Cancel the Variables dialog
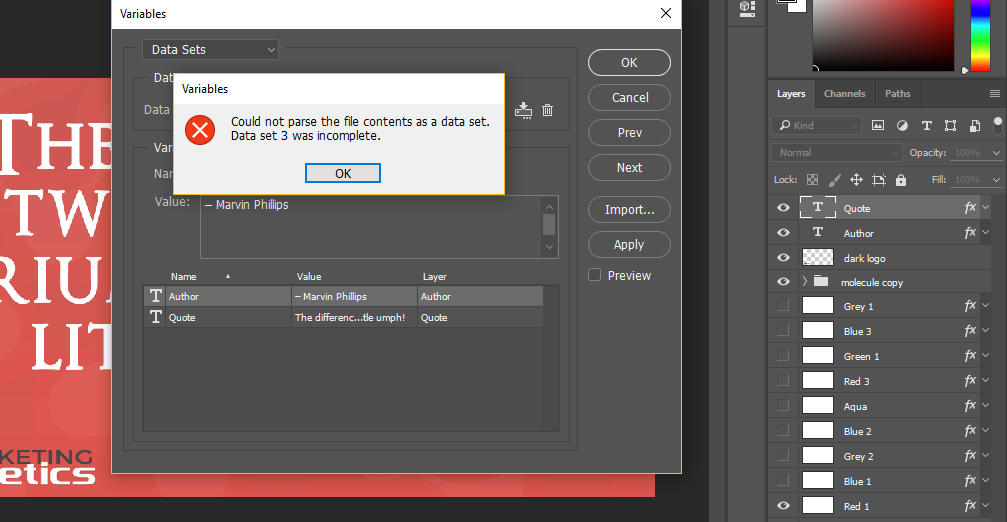The width and height of the screenshot is (1007, 522). [629, 98]
